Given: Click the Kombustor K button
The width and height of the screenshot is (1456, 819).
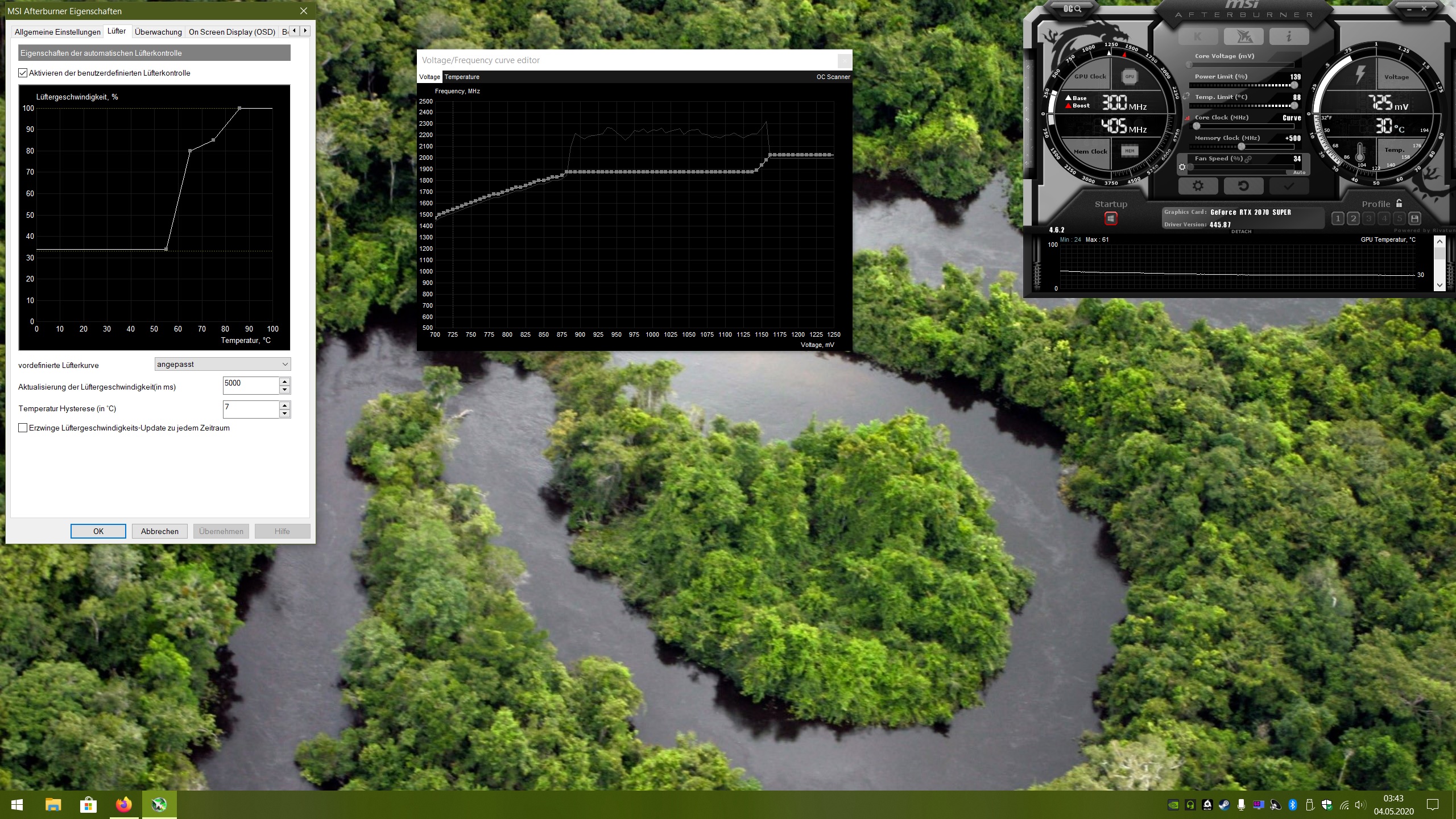Looking at the screenshot, I should coord(1197,37).
